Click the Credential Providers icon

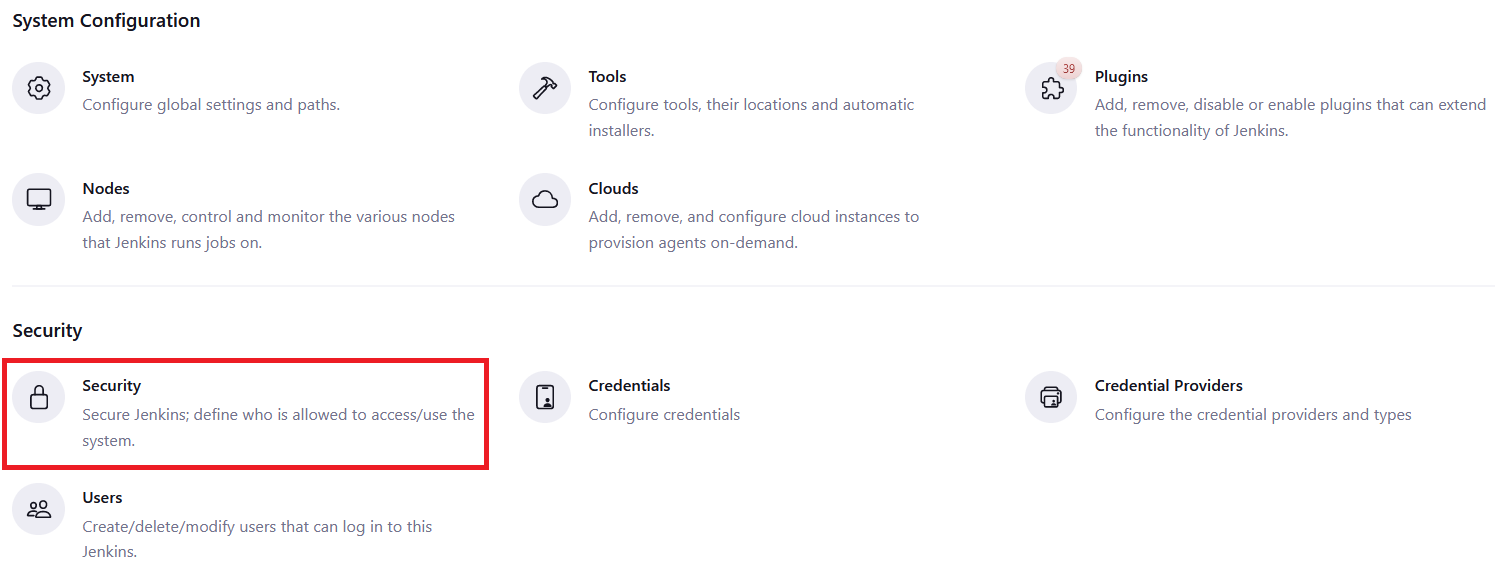1051,397
